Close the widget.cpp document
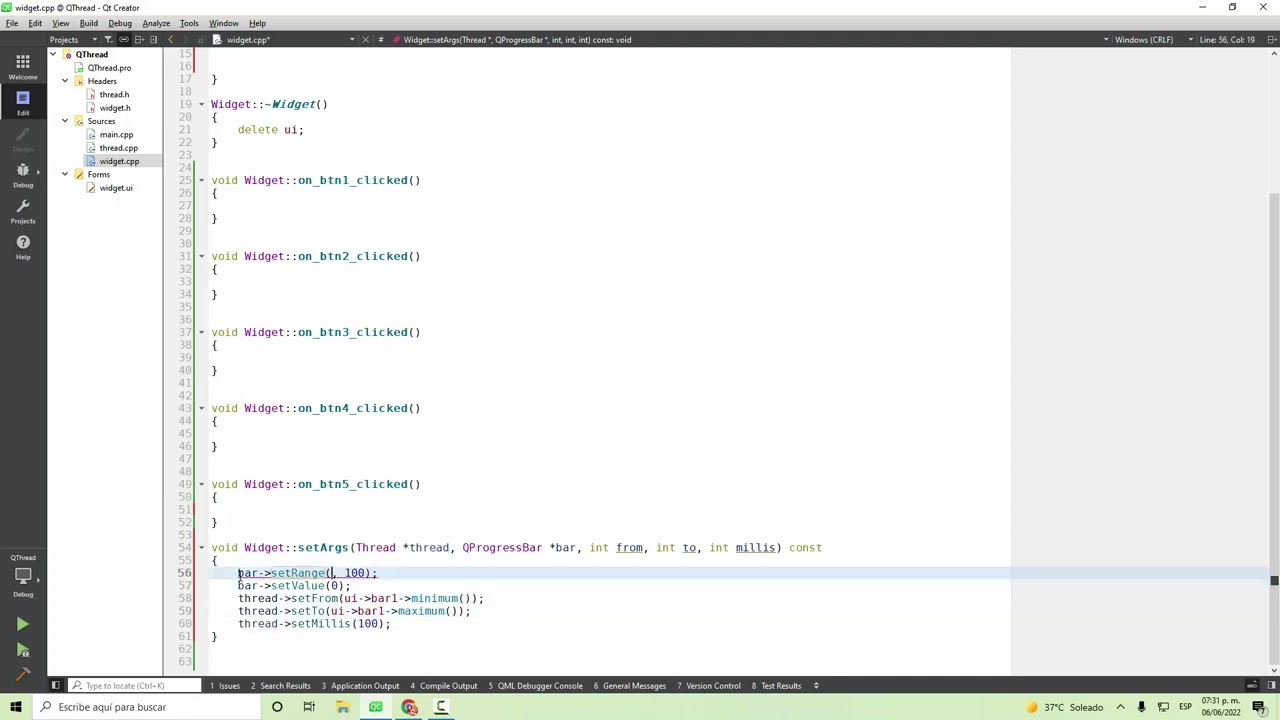1280x720 pixels. pyautogui.click(x=365, y=40)
